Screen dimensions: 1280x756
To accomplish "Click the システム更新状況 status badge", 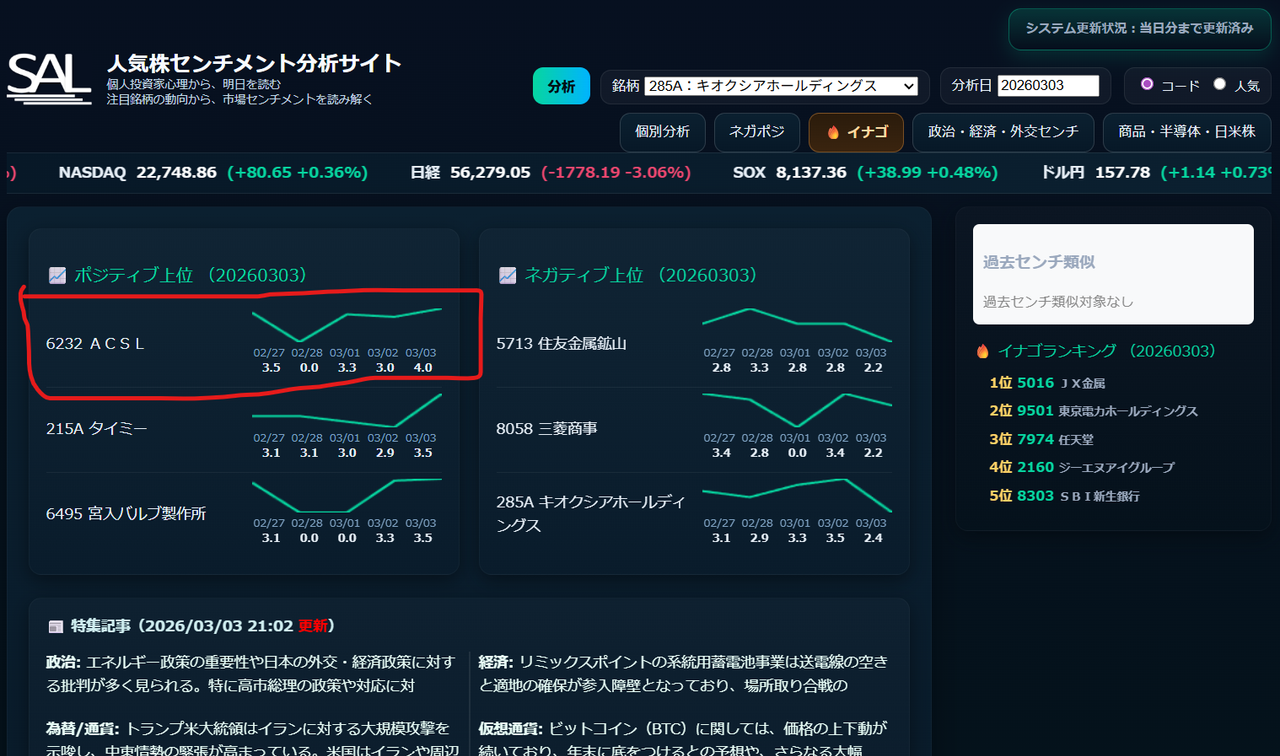I will 1140,30.
